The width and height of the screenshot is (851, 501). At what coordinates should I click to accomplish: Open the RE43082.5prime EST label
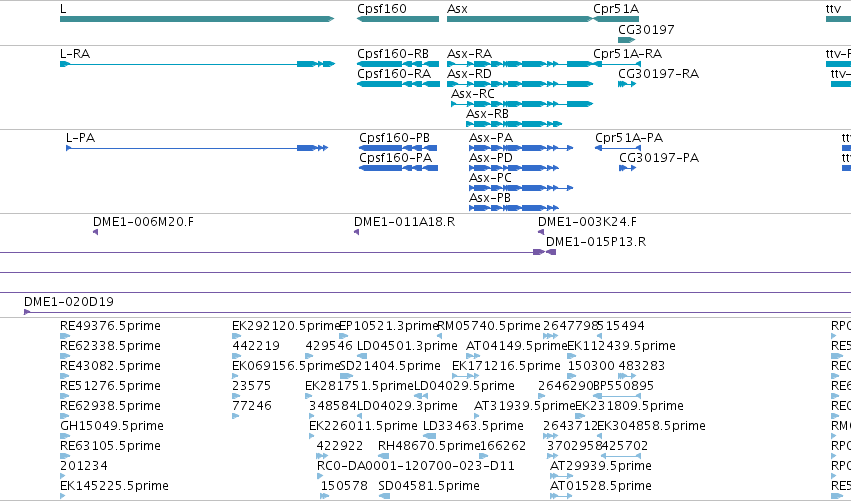[x=110, y=366]
